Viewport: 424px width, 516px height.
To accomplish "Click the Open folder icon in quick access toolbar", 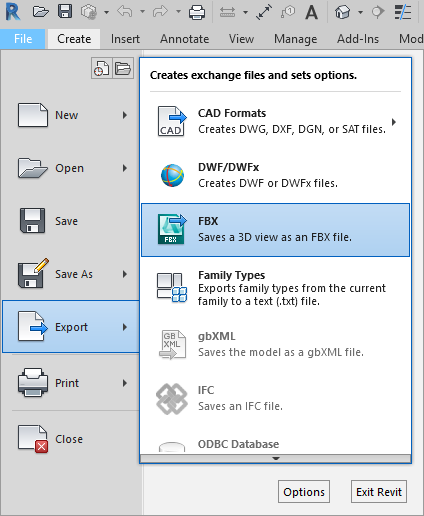I will tap(41, 12).
